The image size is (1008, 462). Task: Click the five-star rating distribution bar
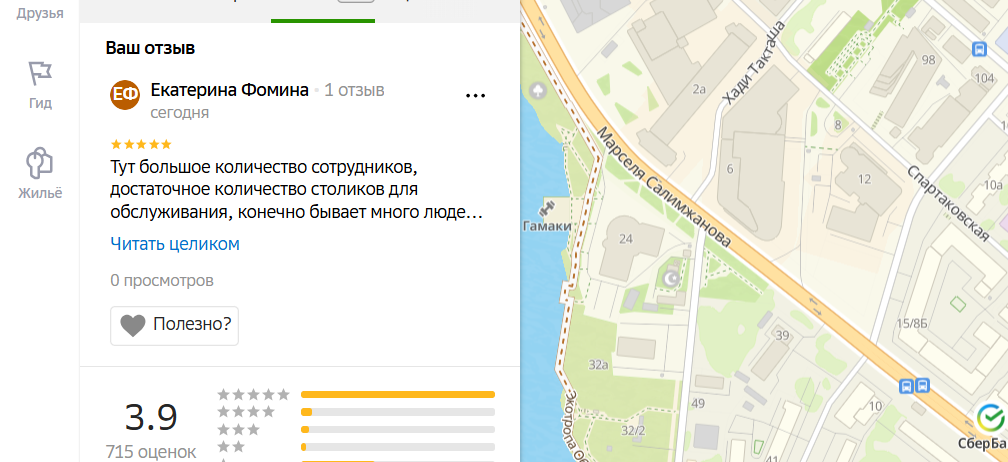click(398, 395)
